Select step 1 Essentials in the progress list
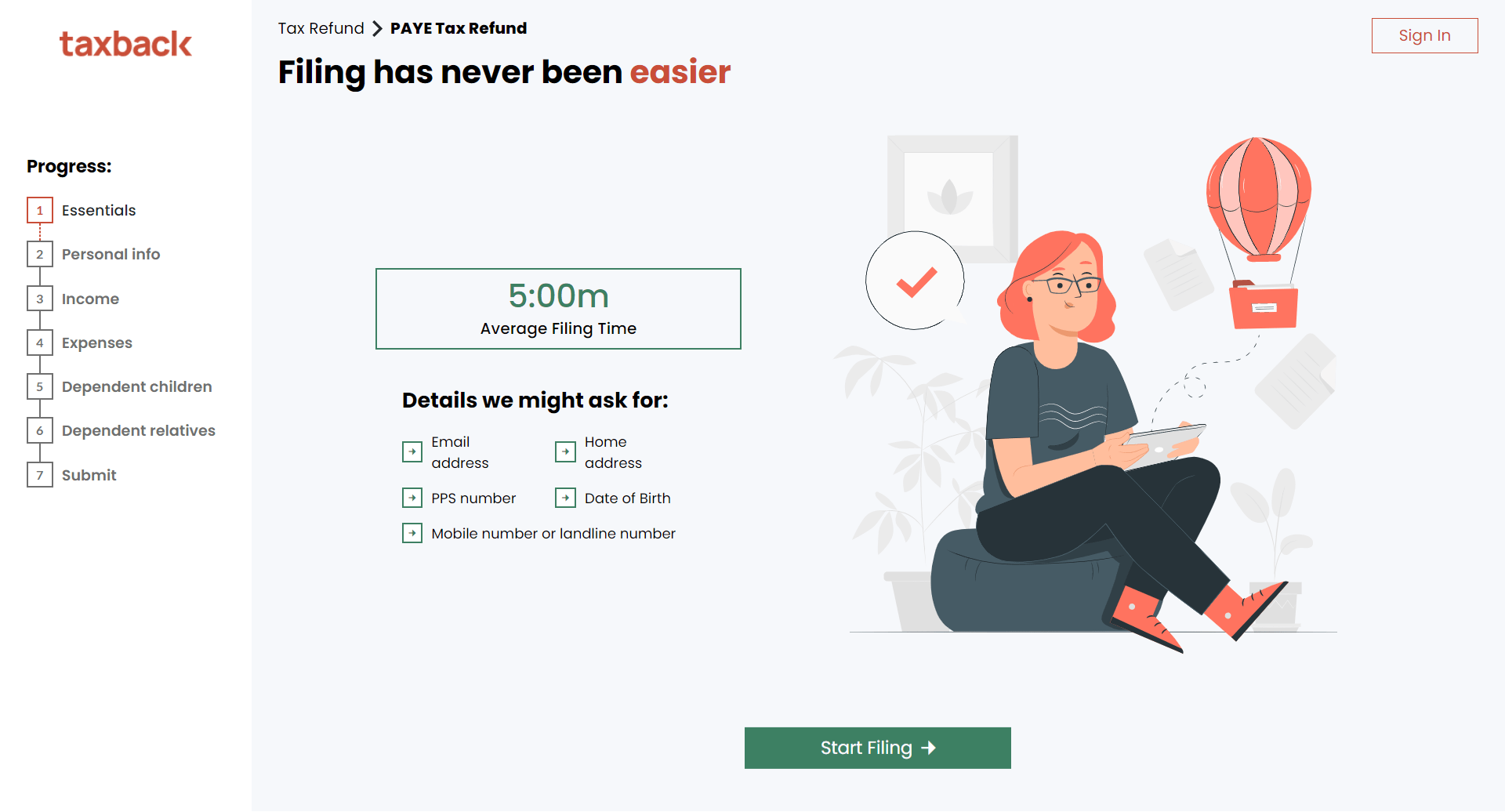This screenshot has width=1505, height=812. [98, 210]
